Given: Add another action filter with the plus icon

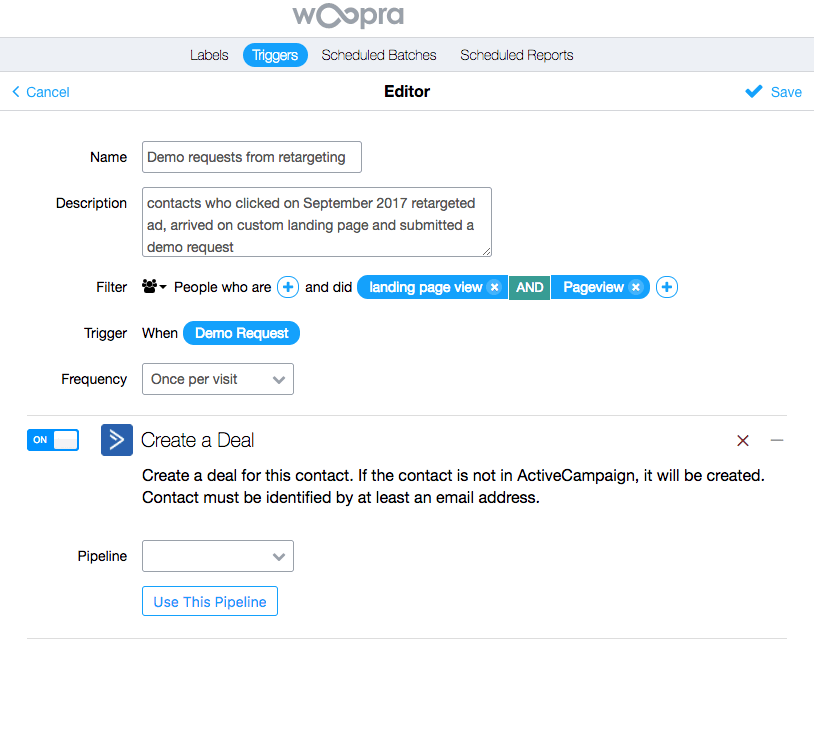Looking at the screenshot, I should (x=666, y=287).
